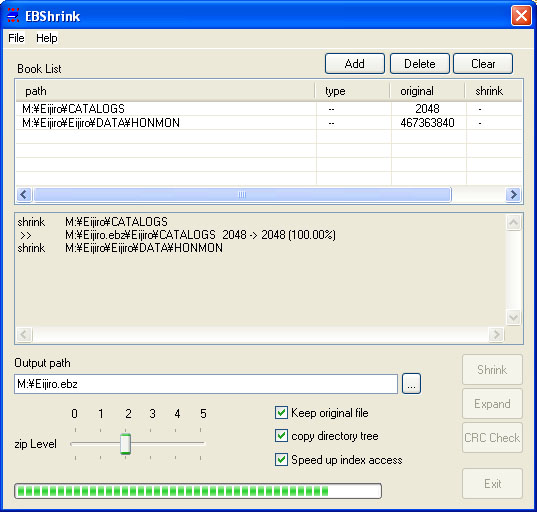Select the M:¥Eijiro¥CATALOGS row
The height and width of the screenshot is (512, 537).
tap(269, 109)
